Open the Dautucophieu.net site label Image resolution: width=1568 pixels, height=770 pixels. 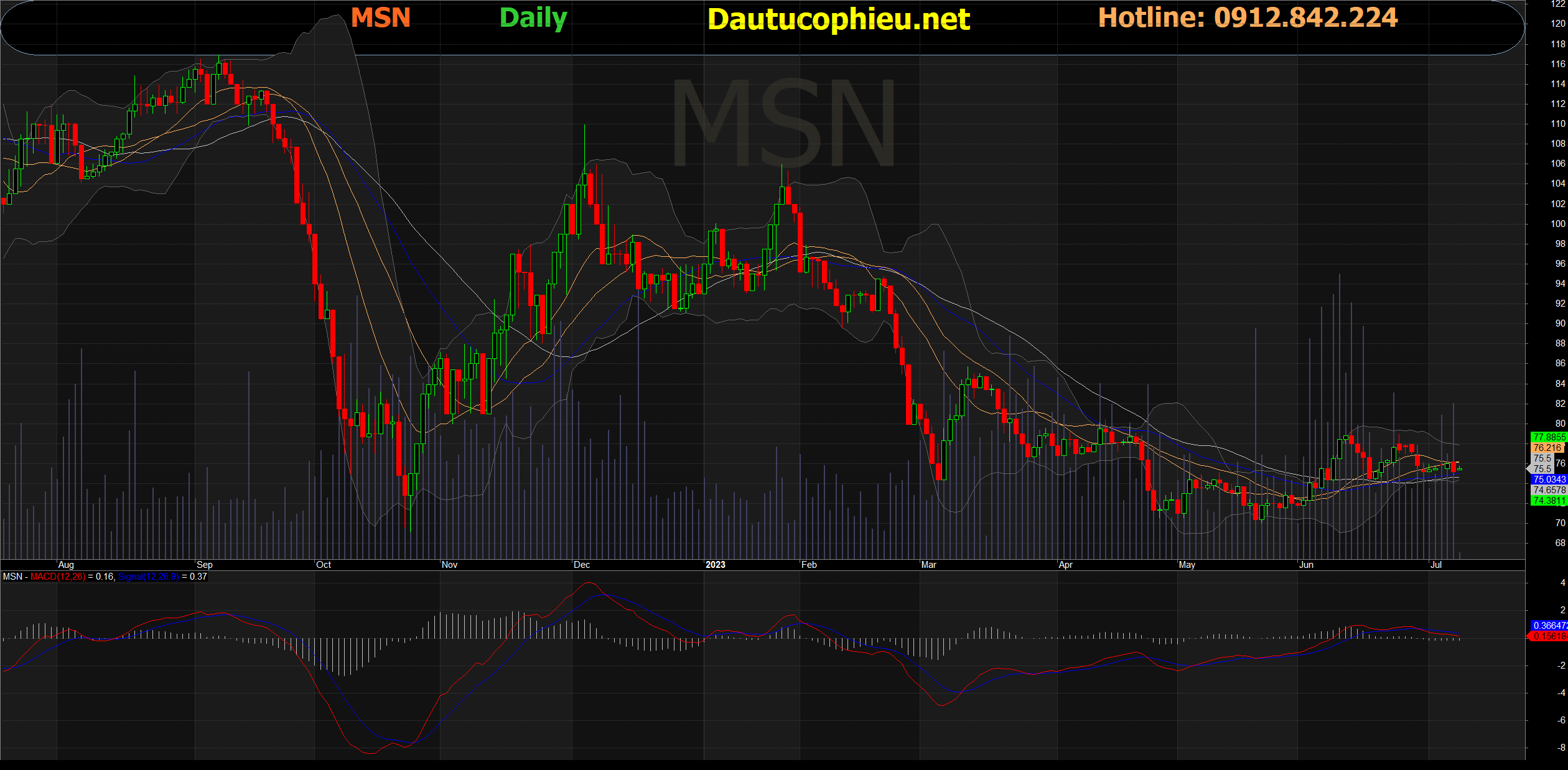839,20
